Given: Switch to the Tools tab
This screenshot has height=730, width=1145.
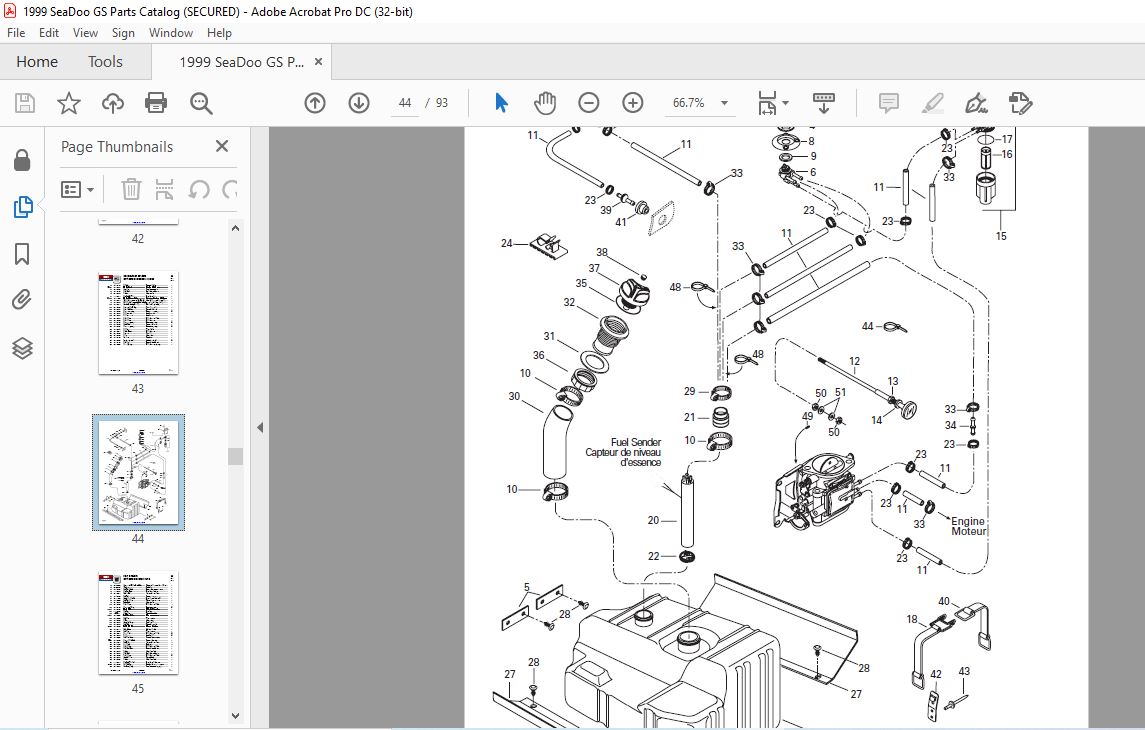Looking at the screenshot, I should coord(105,62).
